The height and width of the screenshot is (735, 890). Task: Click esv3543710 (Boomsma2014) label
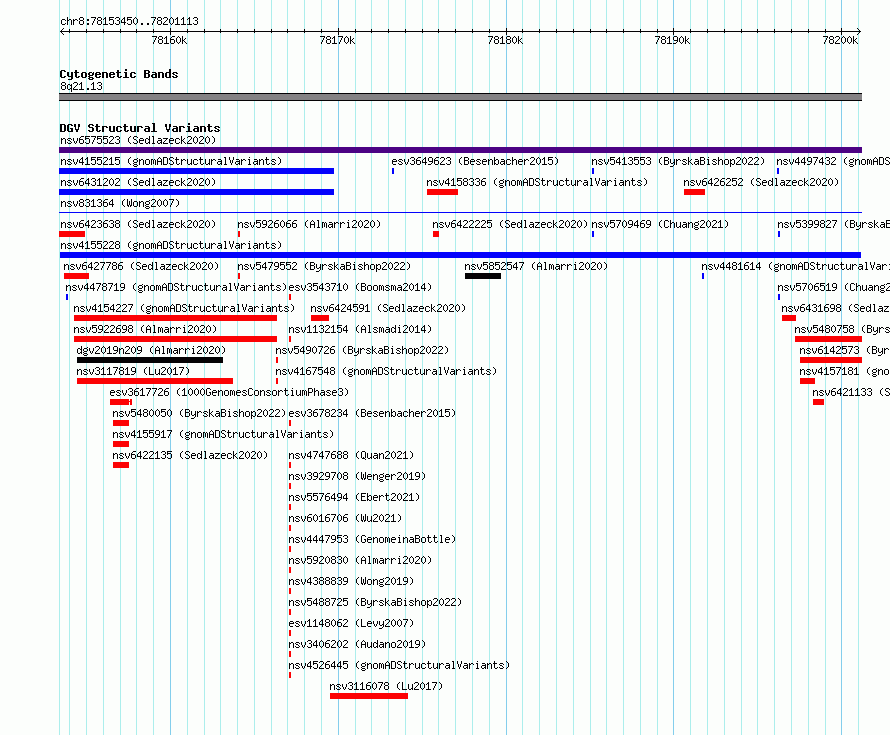[360, 287]
